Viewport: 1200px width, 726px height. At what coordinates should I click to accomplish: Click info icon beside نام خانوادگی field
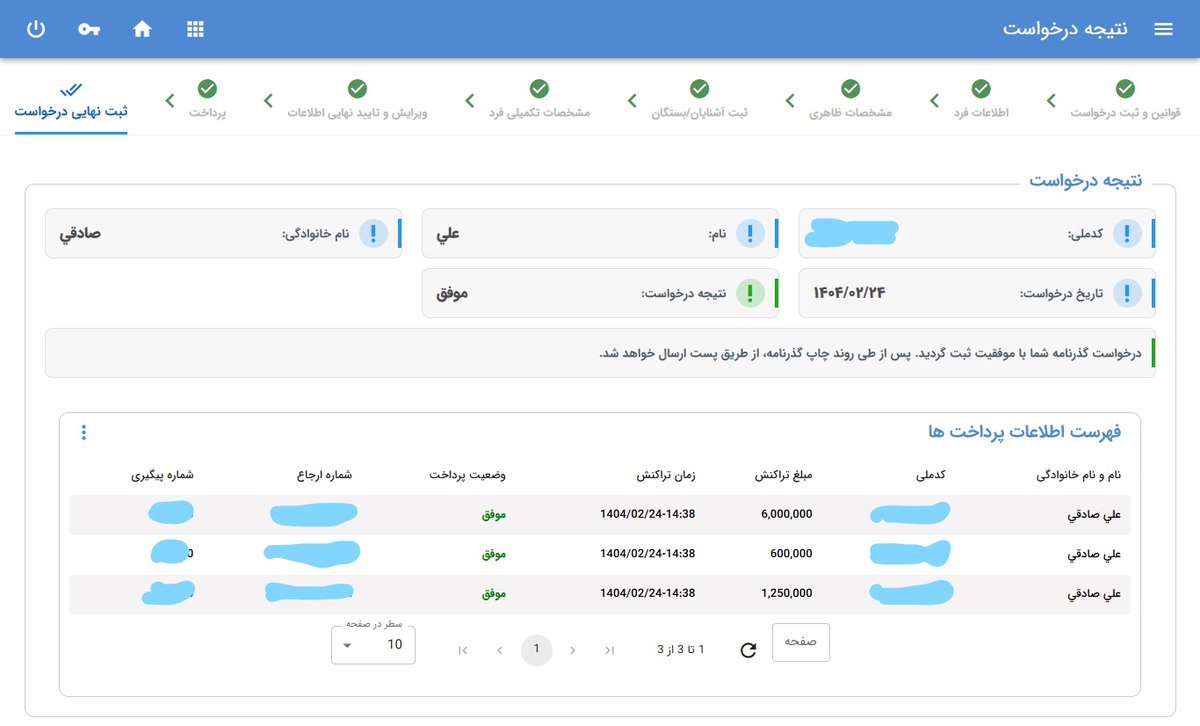373,234
